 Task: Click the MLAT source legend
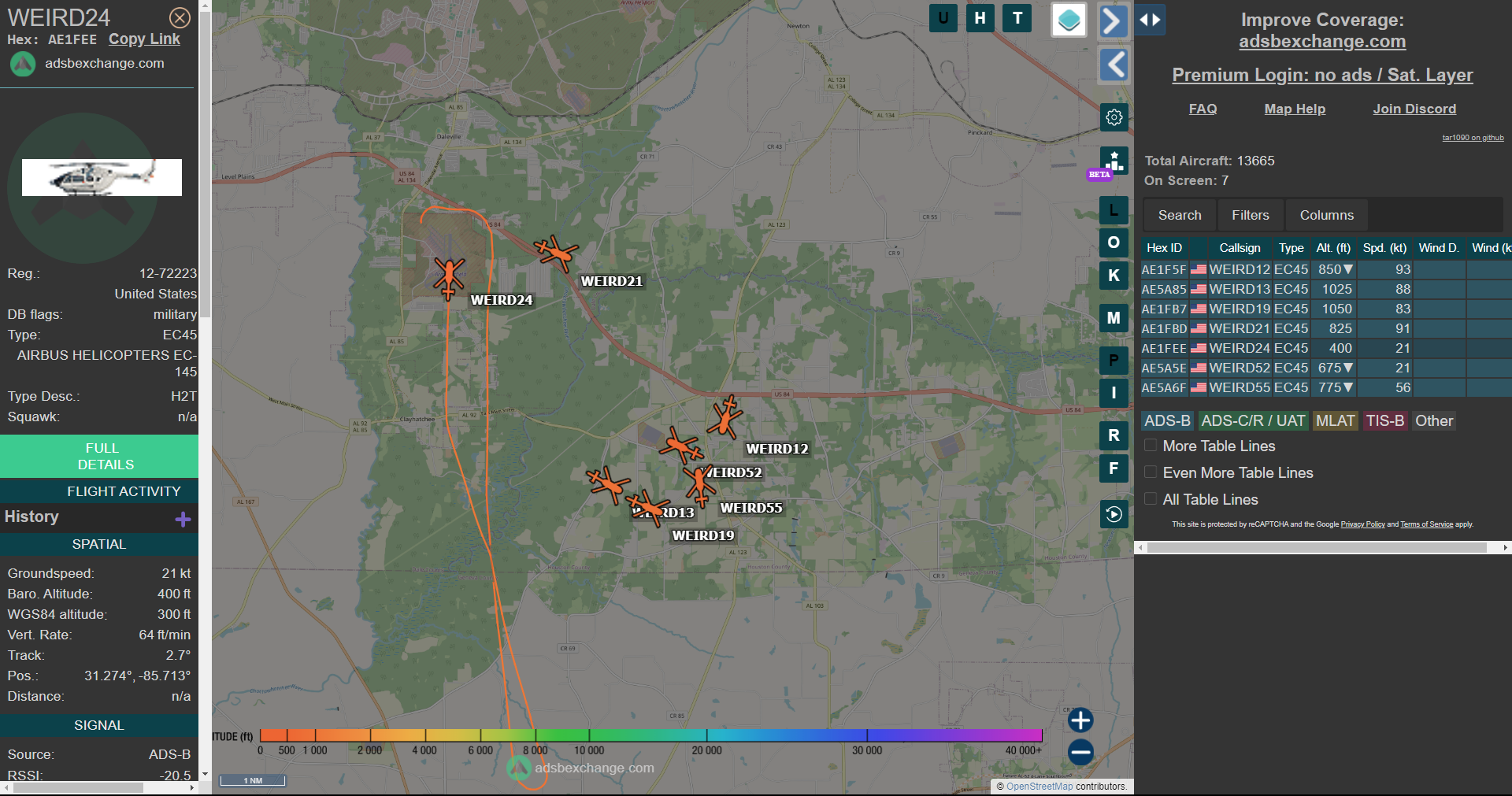[x=1335, y=421]
